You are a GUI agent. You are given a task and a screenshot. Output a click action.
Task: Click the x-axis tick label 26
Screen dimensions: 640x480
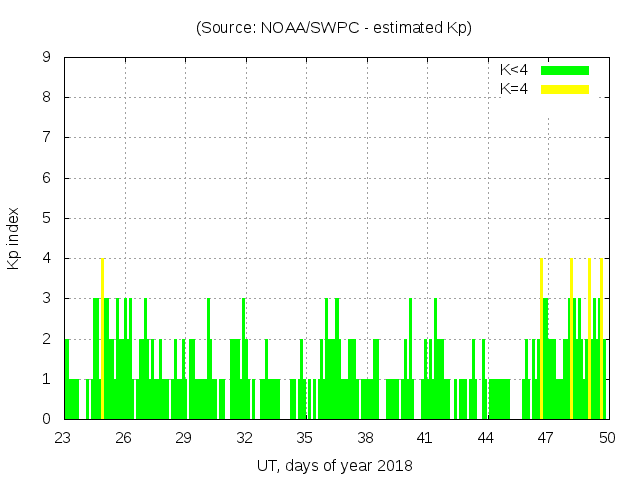(x=124, y=438)
